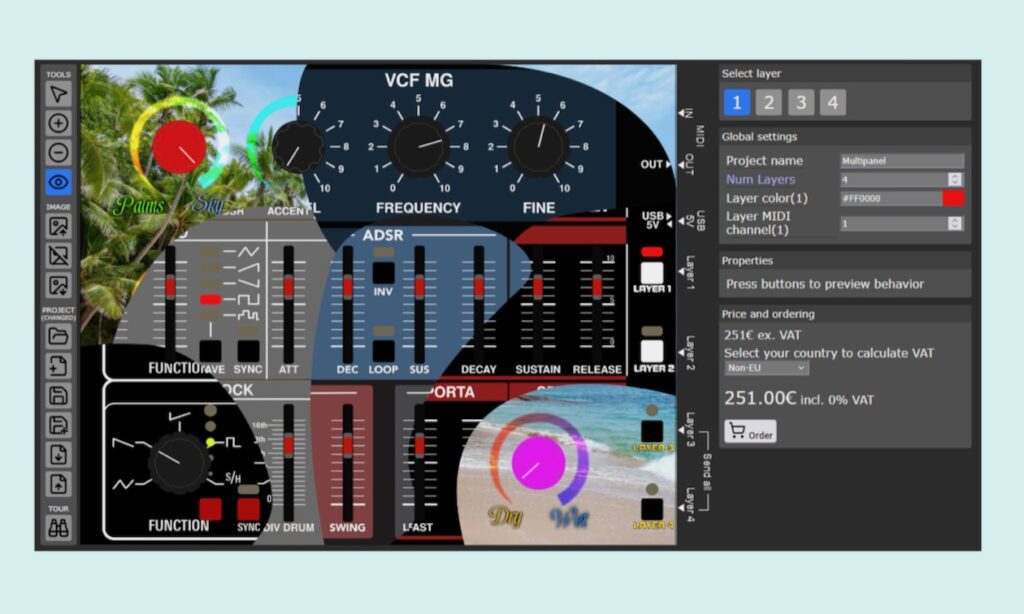Click the remove image icon
This screenshot has width=1024, height=614.
pyautogui.click(x=57, y=255)
